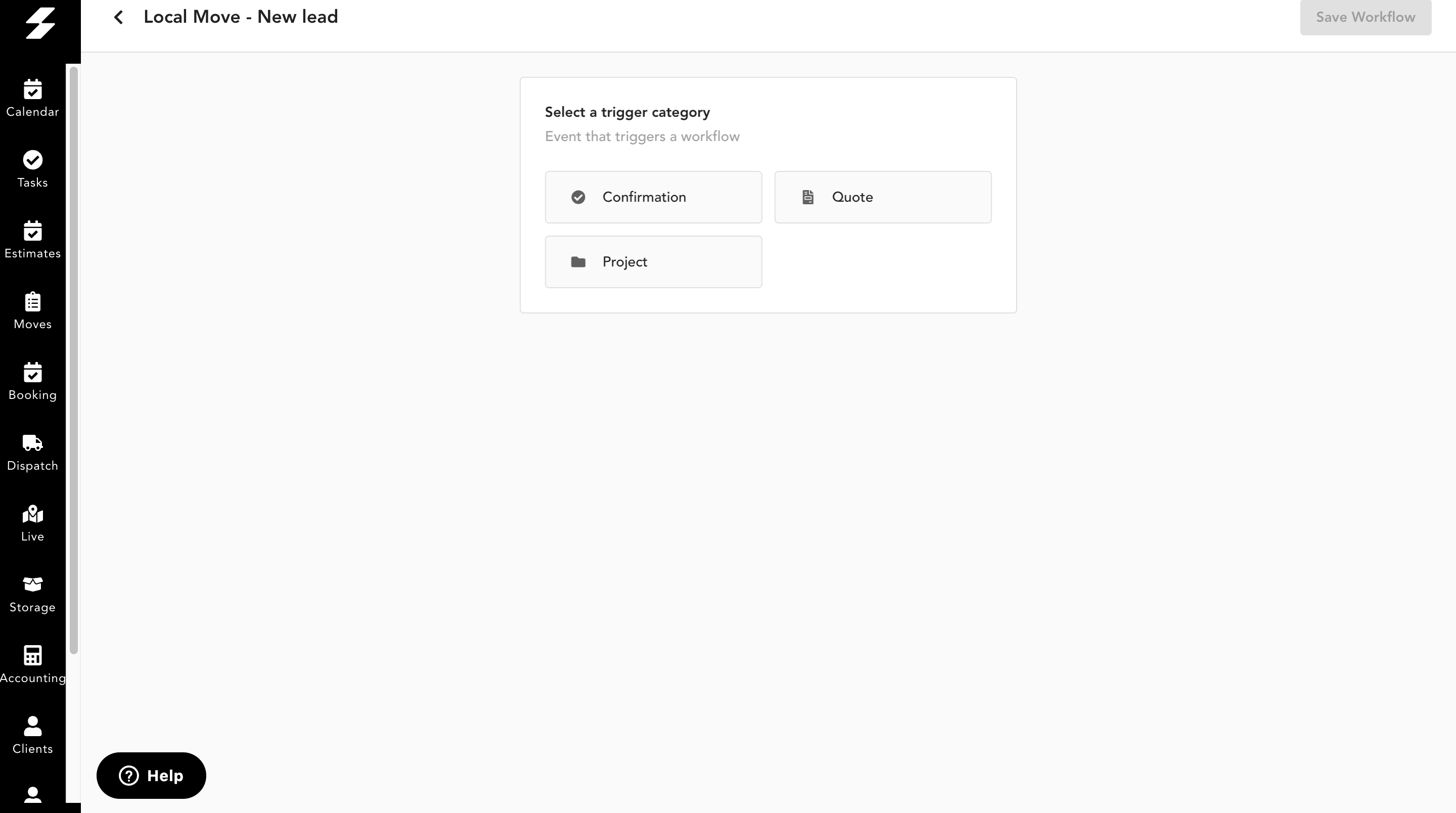Click Local Move workflow title
The width and height of the screenshot is (1456, 813).
(x=241, y=17)
